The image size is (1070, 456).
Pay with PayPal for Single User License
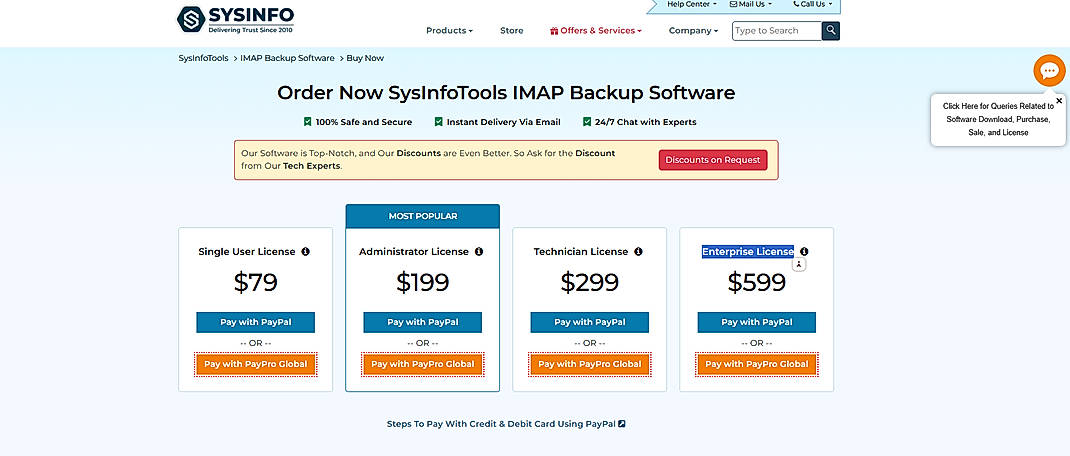(256, 322)
